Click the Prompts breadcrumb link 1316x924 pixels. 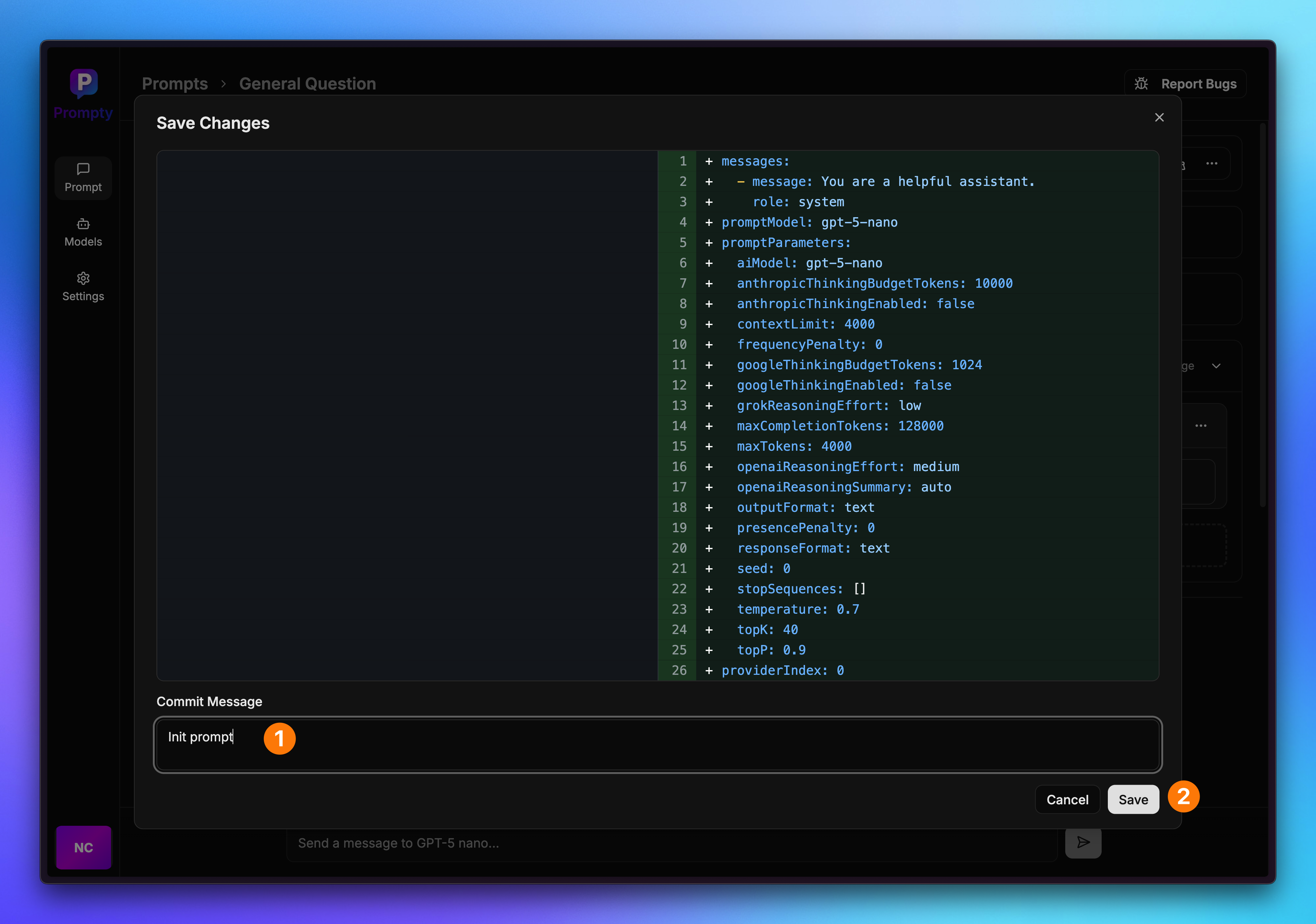[x=175, y=84]
